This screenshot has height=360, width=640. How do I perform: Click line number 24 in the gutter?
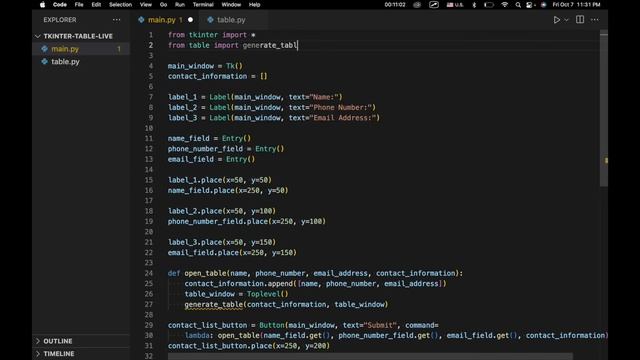tap(149, 273)
